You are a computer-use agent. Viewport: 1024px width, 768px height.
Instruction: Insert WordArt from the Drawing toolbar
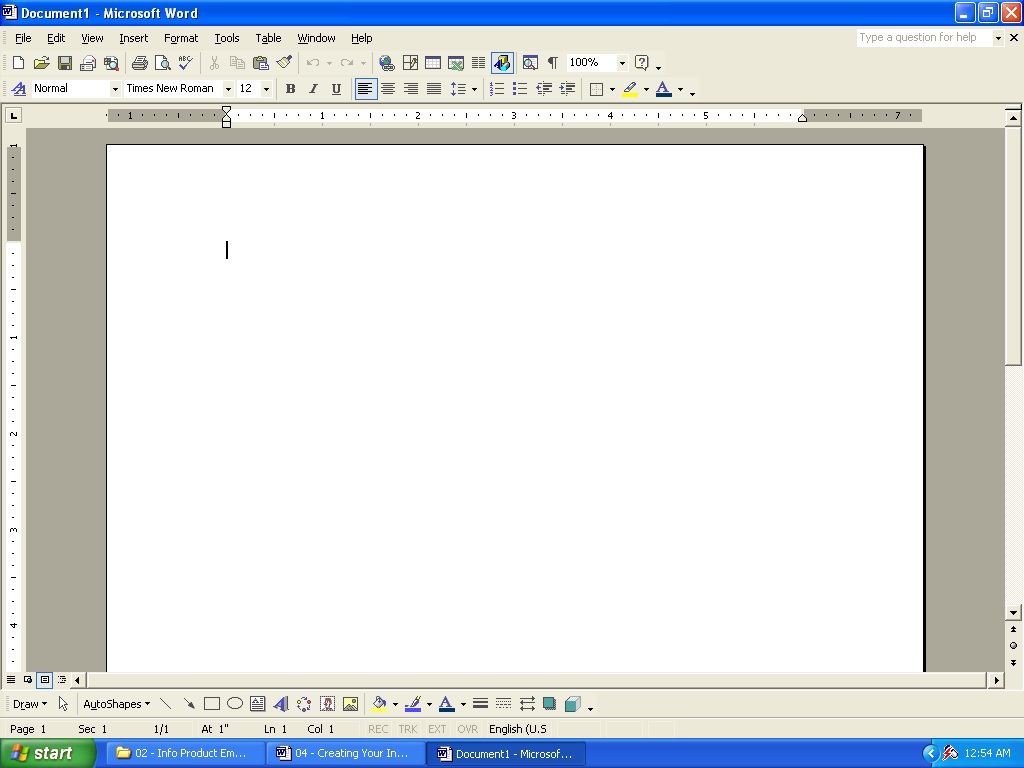tap(281, 704)
